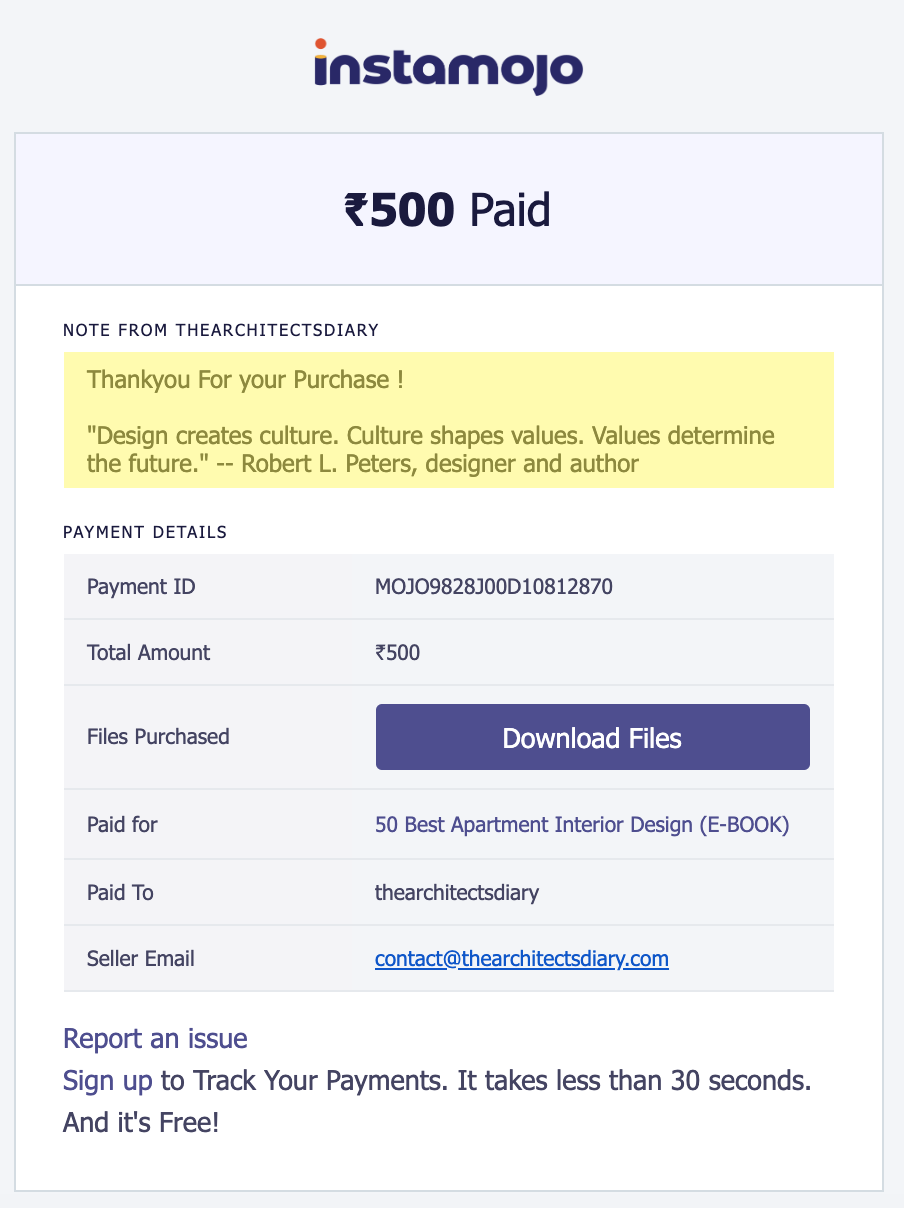The image size is (904, 1208).
Task: Click the Seller Email label
Action: [141, 959]
